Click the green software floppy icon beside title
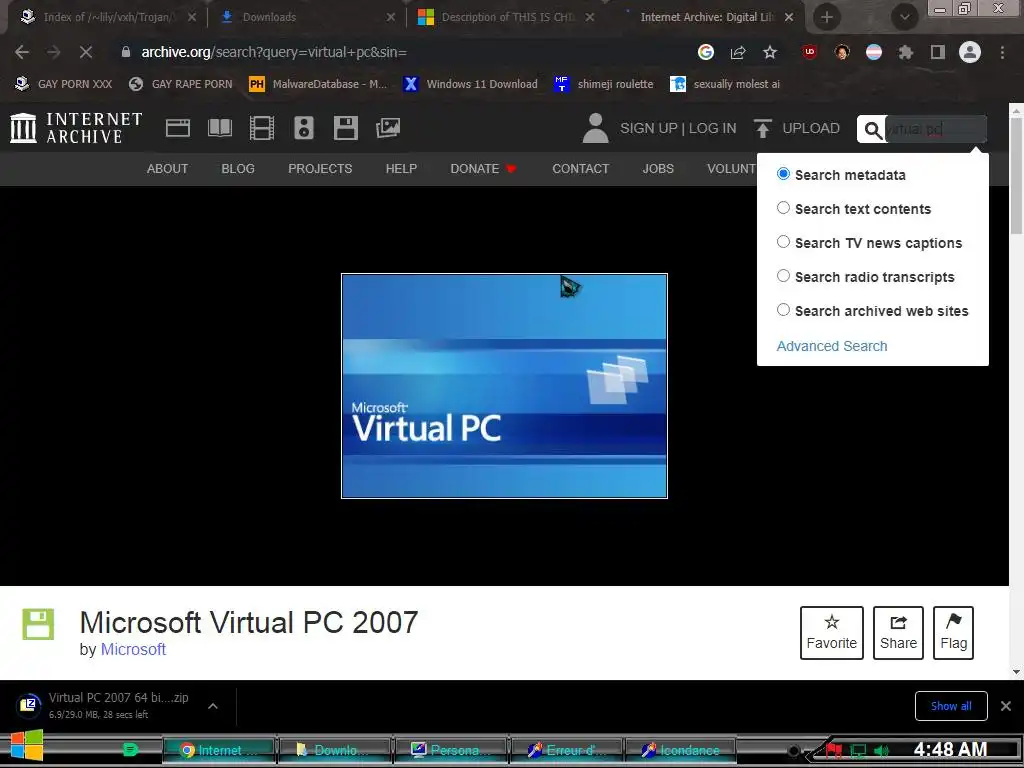The image size is (1024, 768). 38,624
